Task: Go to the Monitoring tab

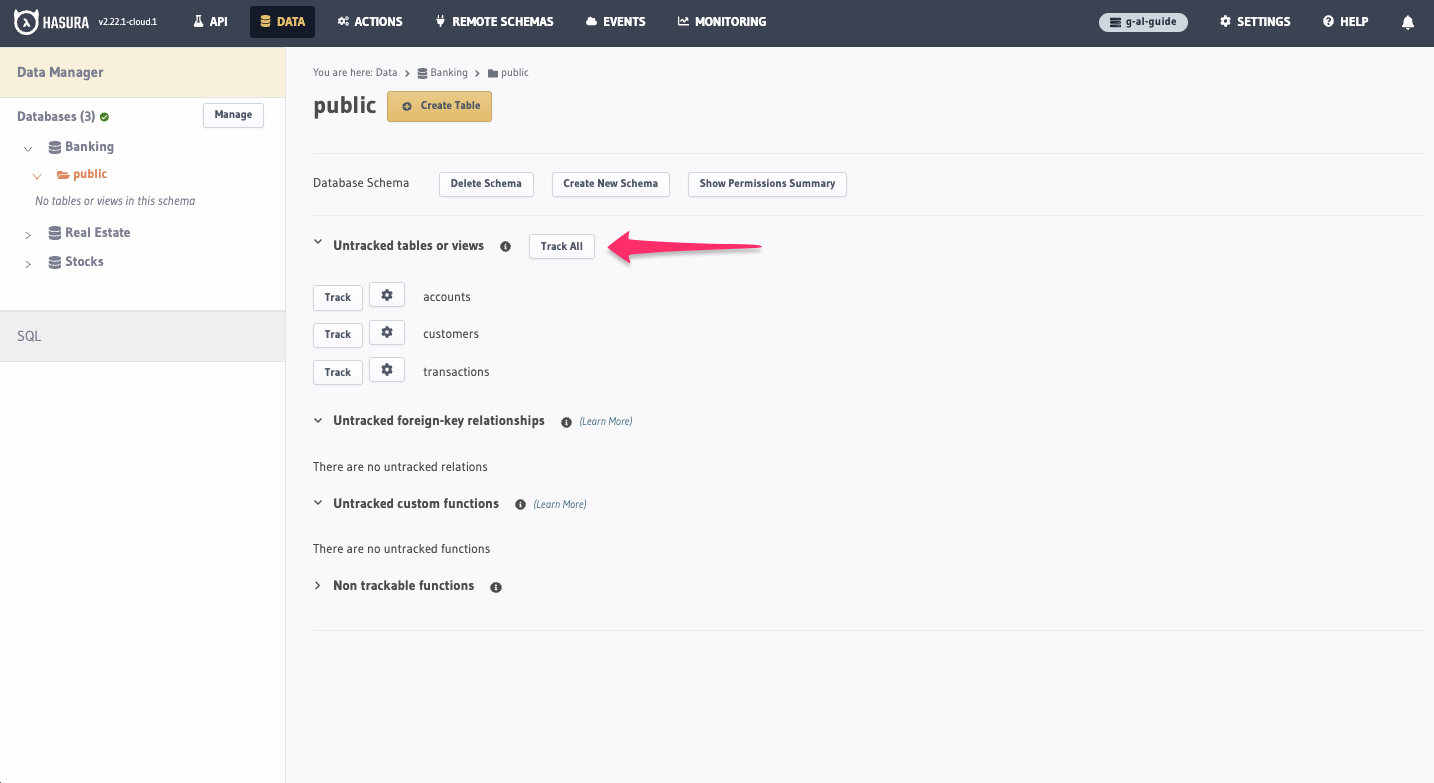Action: (x=721, y=21)
